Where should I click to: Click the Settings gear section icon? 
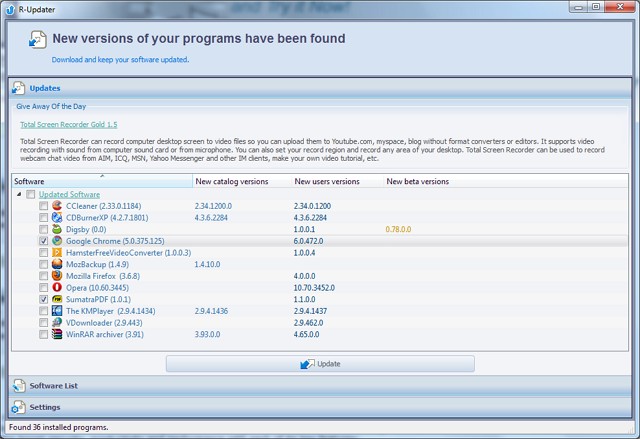pos(18,407)
